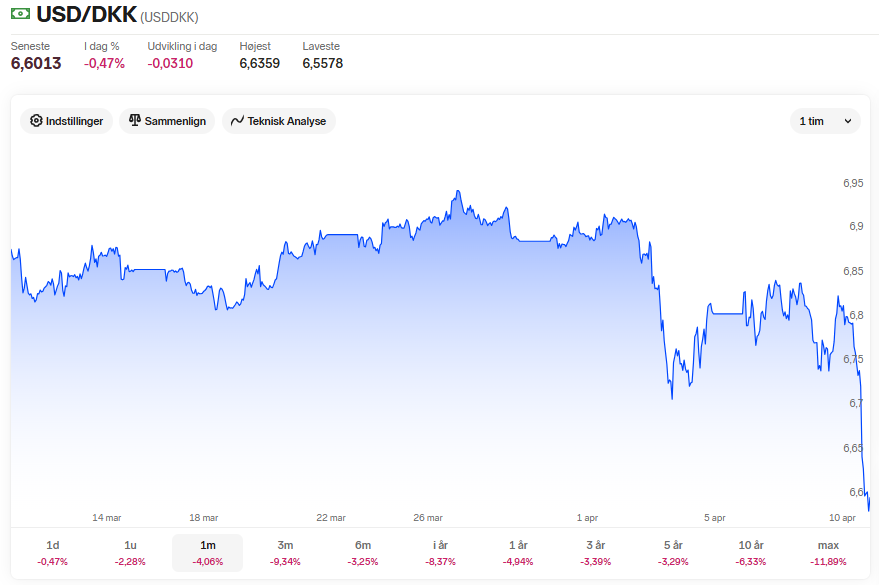Screen dimensions: 879x585
Task: Expand the 1 tim interval dropdown
Action: [x=825, y=121]
